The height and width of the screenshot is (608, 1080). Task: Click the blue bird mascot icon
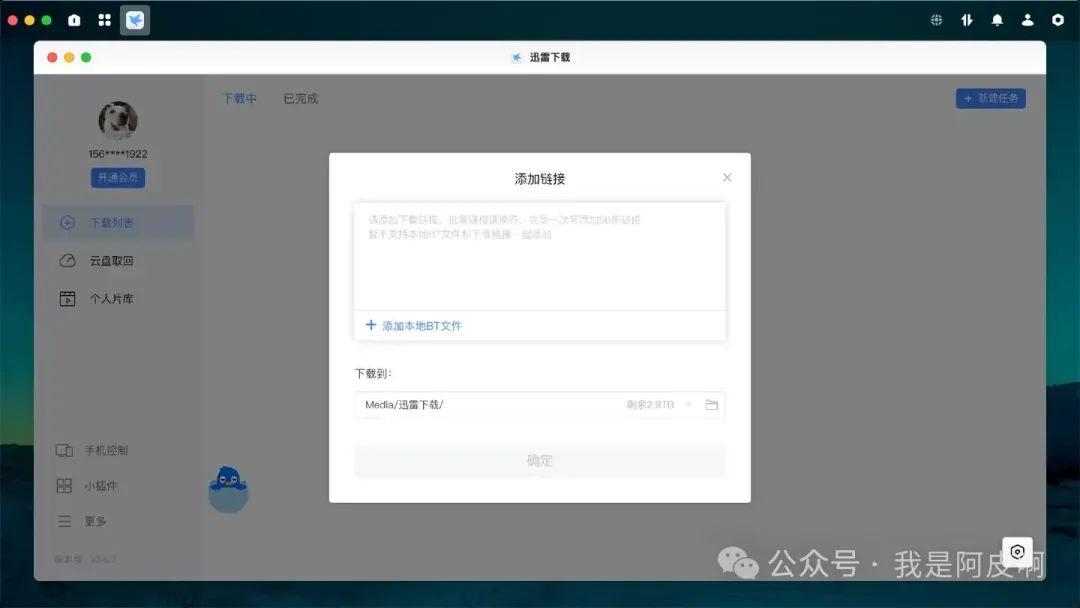228,490
